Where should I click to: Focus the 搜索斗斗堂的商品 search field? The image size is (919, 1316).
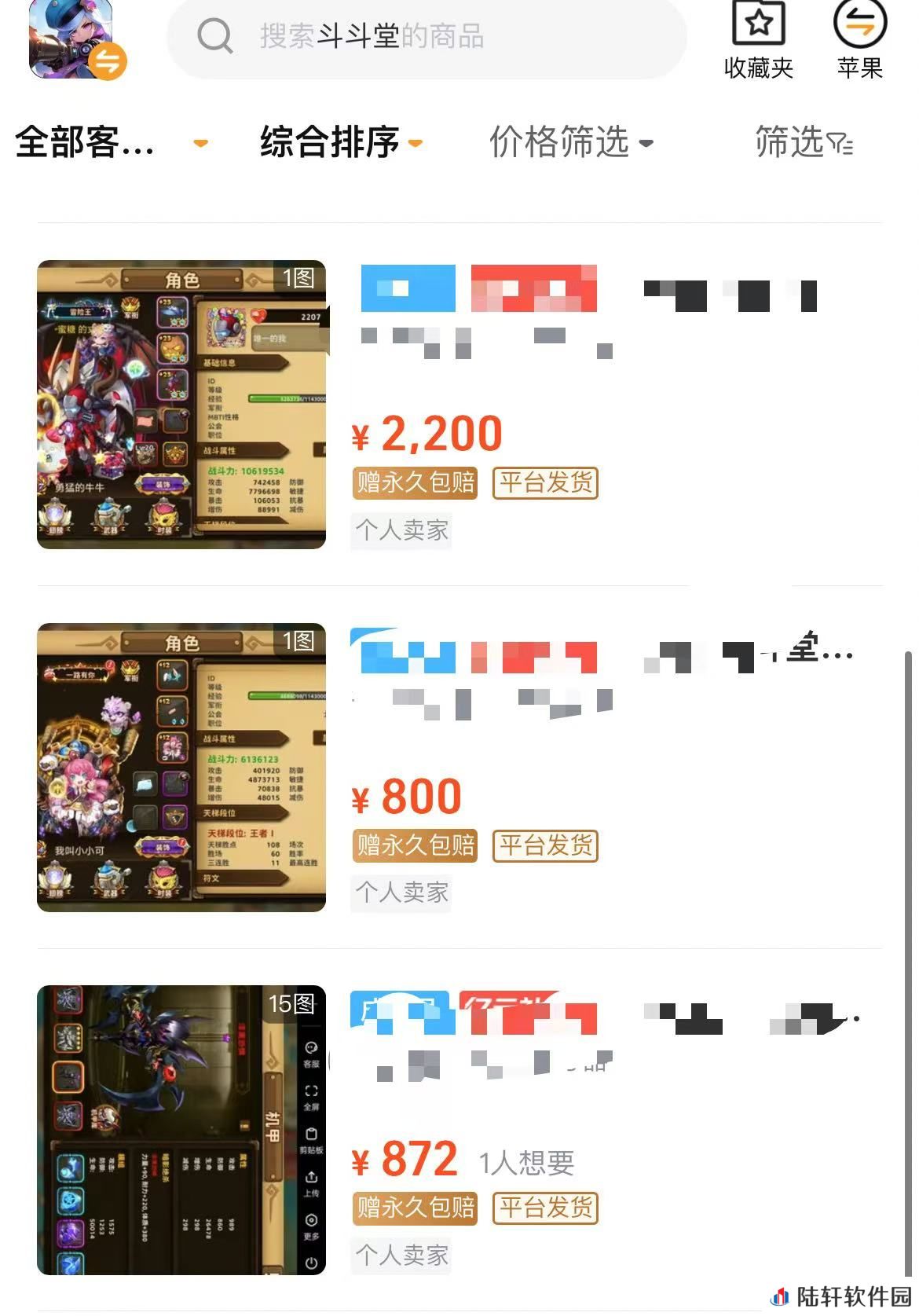pos(427,36)
